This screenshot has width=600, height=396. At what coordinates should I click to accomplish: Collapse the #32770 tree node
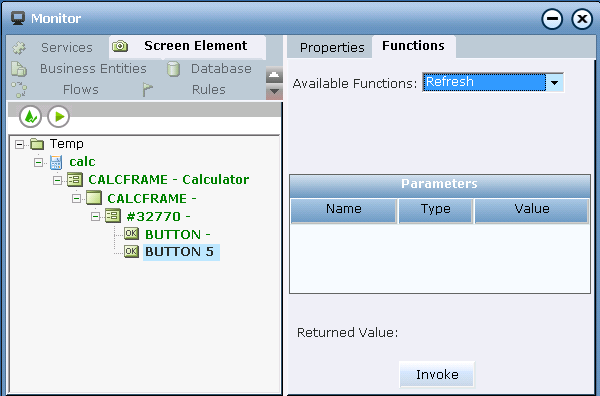pos(95,217)
